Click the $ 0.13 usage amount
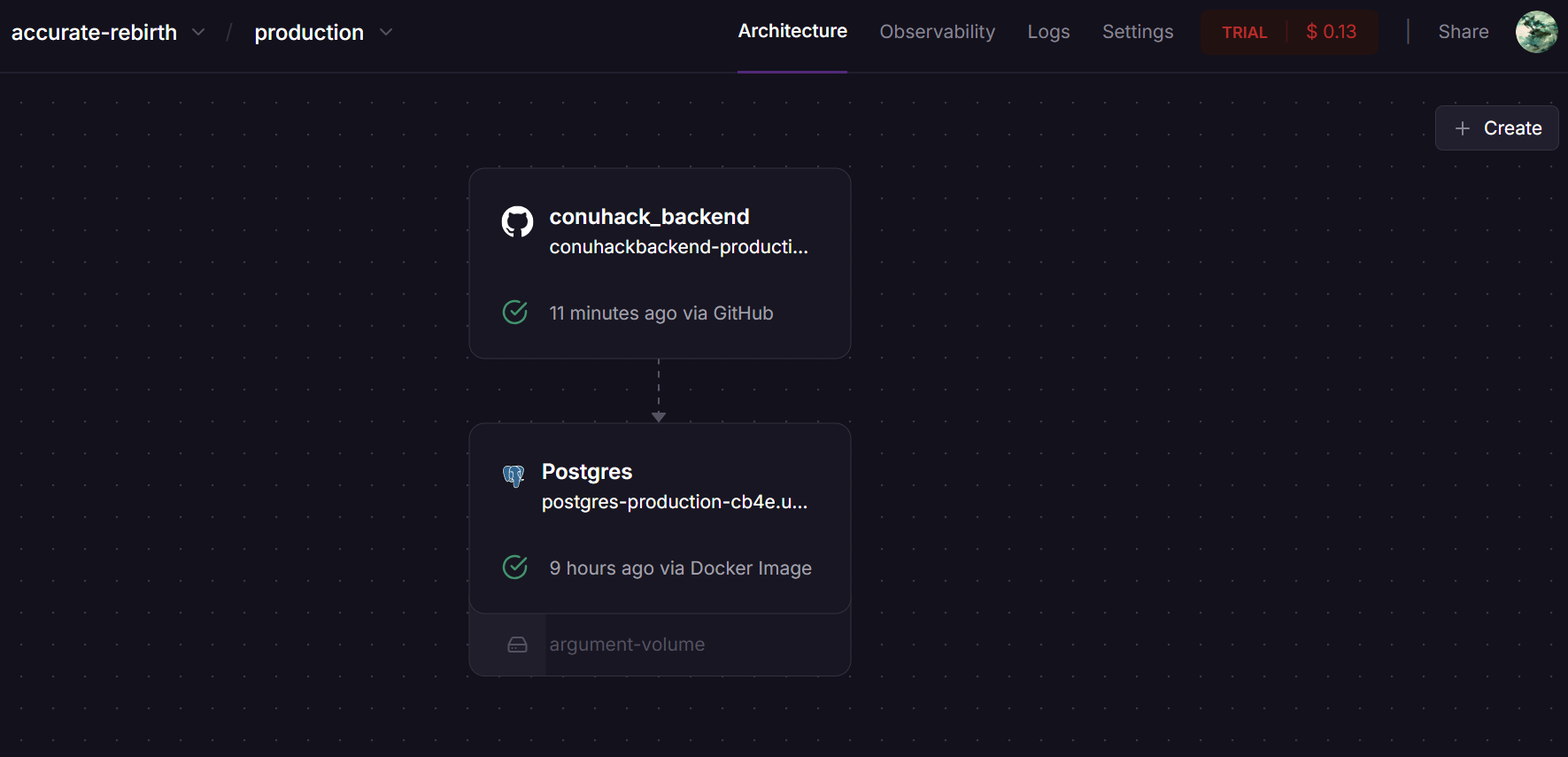Viewport: 1568px width, 757px height. [1331, 32]
